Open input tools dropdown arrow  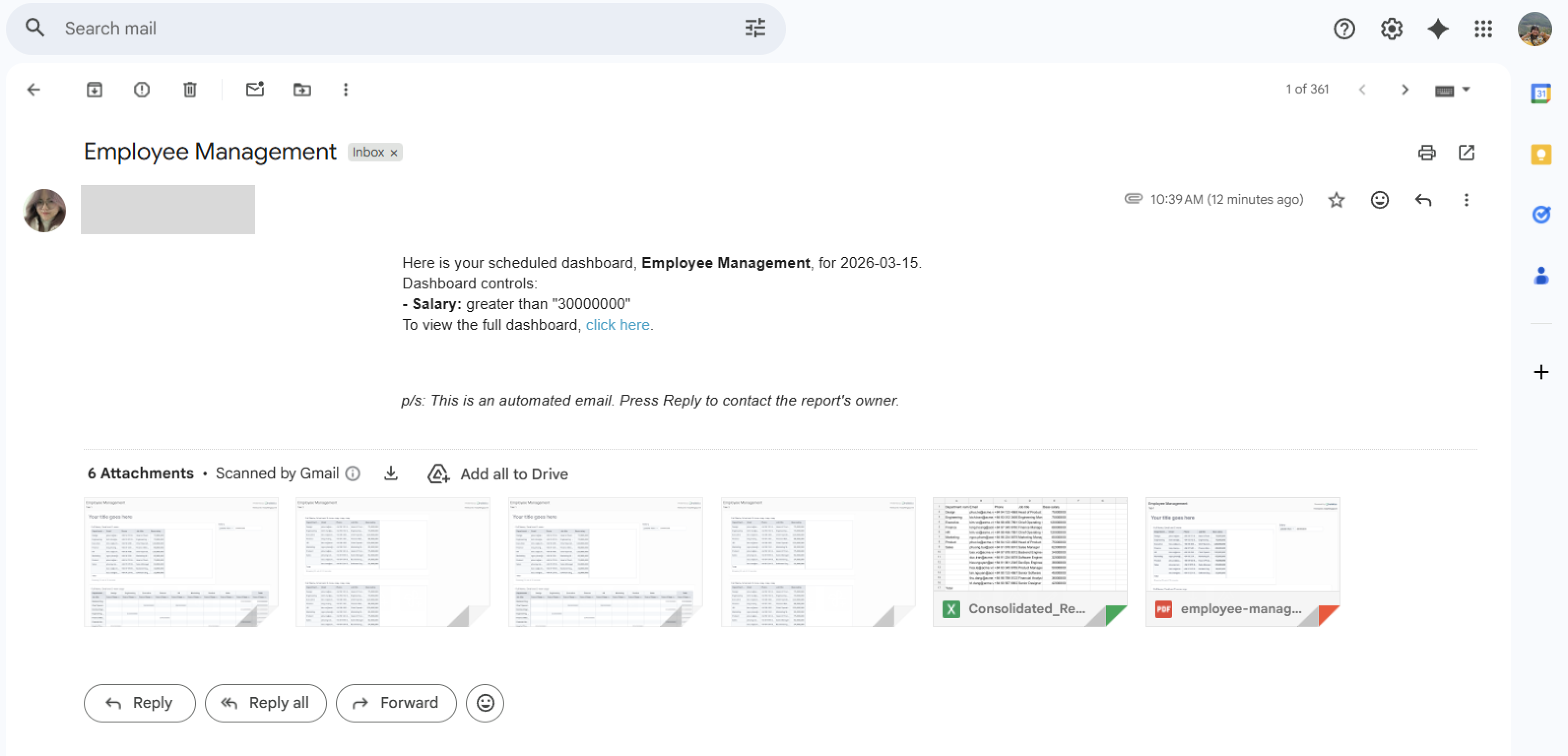tap(1466, 90)
